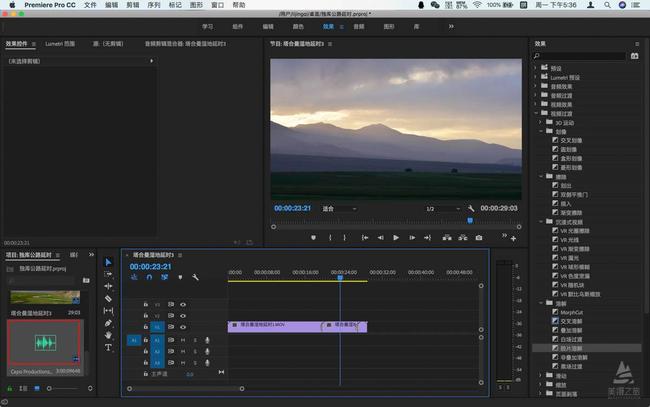Select the Slip tool

click(x=108, y=310)
